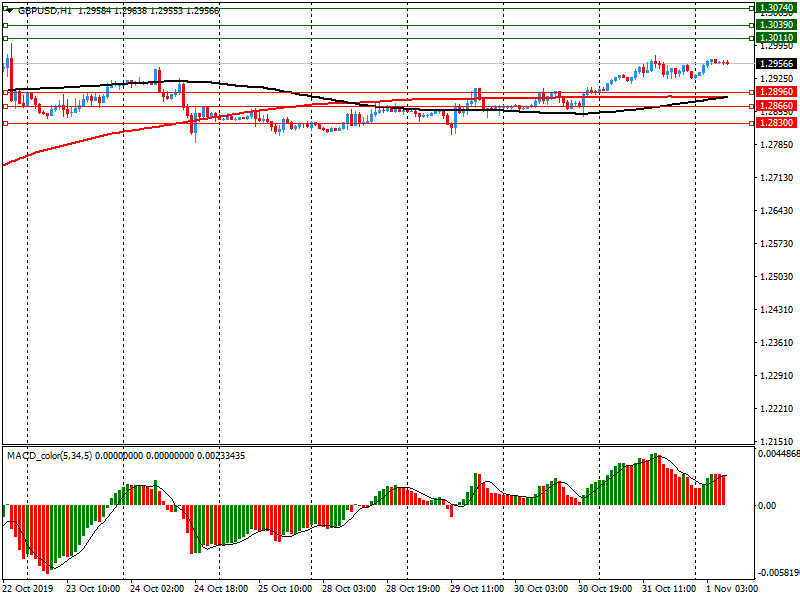Click the 24 Oct 18:00 time label
Image resolution: width=800 pixels, height=600 pixels.
coord(220,589)
